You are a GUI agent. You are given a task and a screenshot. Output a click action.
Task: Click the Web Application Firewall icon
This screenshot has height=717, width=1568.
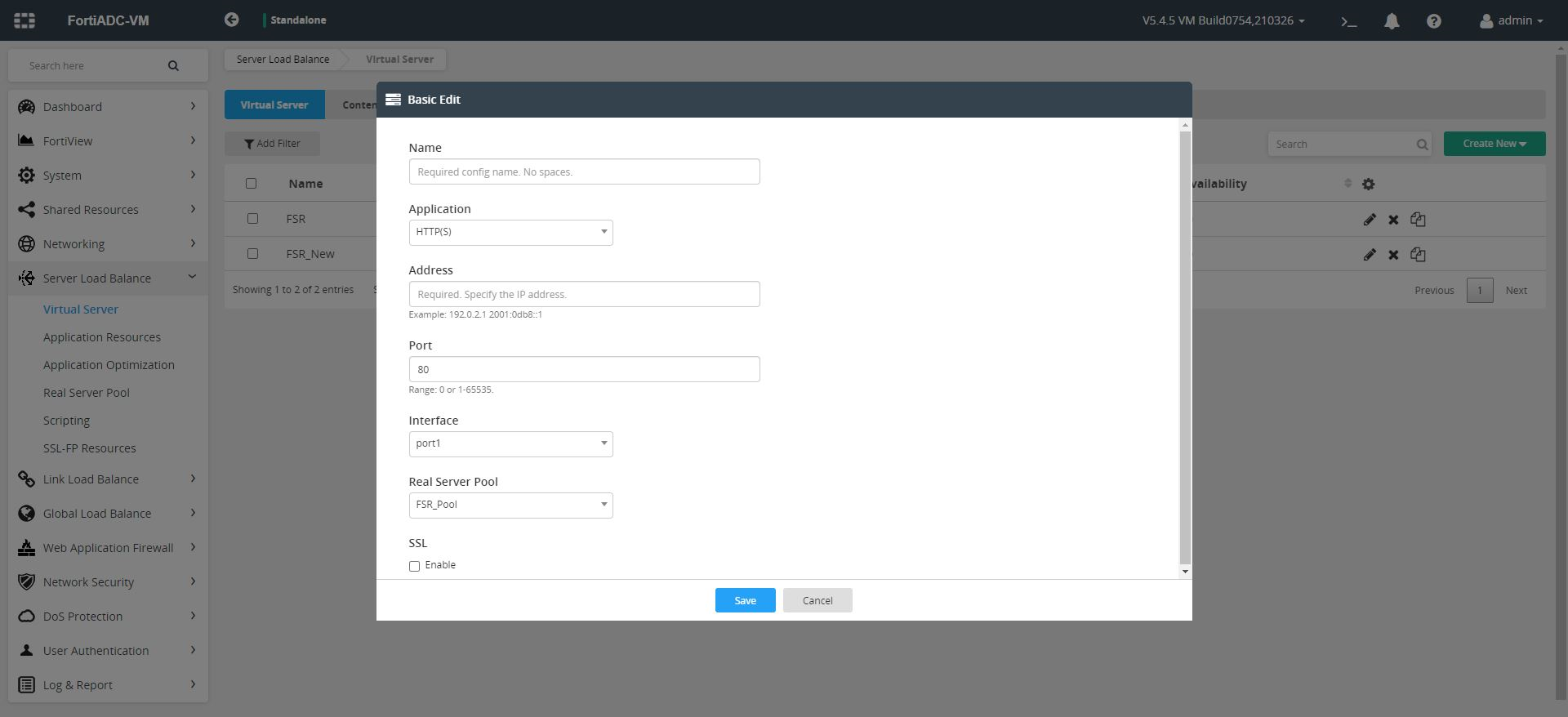(27, 547)
